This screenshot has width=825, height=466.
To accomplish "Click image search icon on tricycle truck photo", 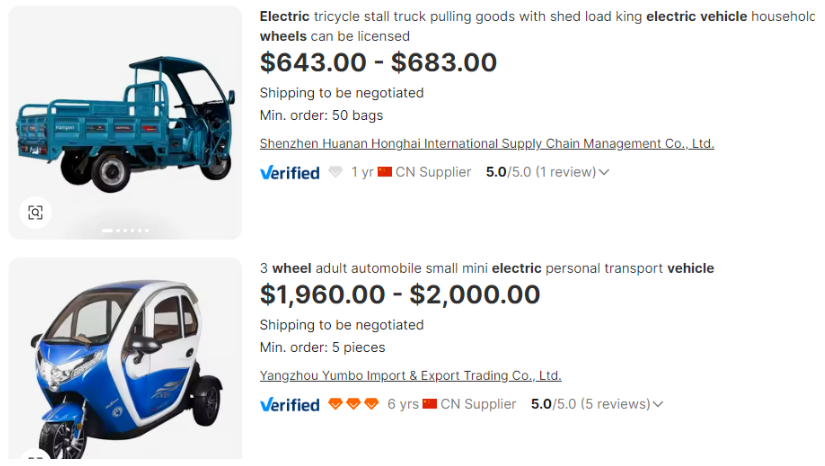I will coord(36,212).
